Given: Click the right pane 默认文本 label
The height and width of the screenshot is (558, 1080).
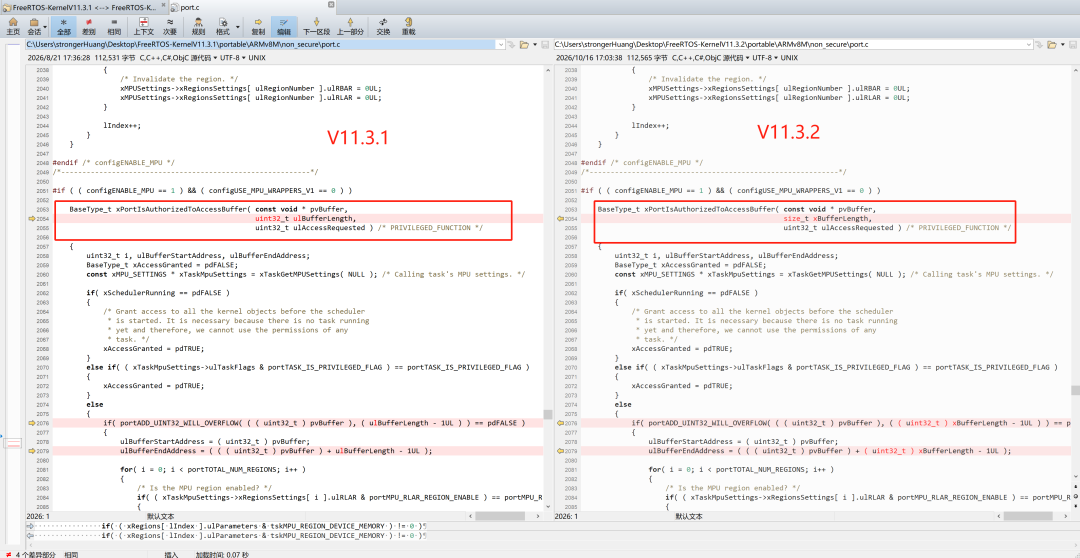Looking at the screenshot, I should point(689,516).
